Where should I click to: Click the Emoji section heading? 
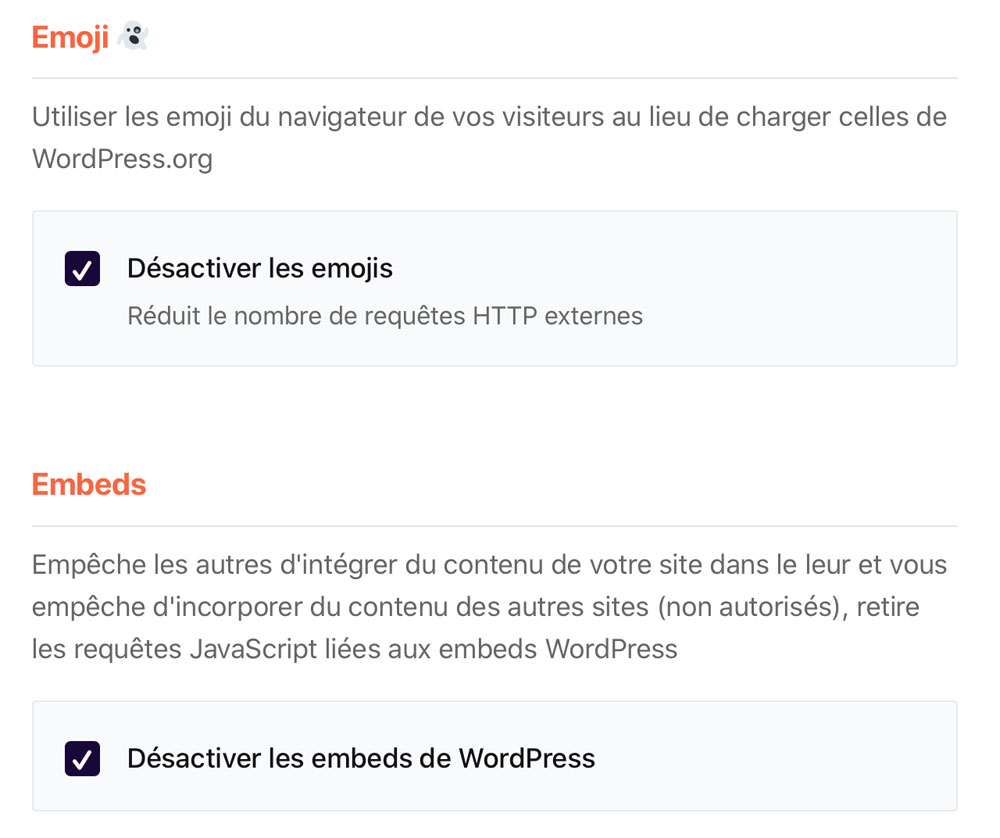(70, 37)
